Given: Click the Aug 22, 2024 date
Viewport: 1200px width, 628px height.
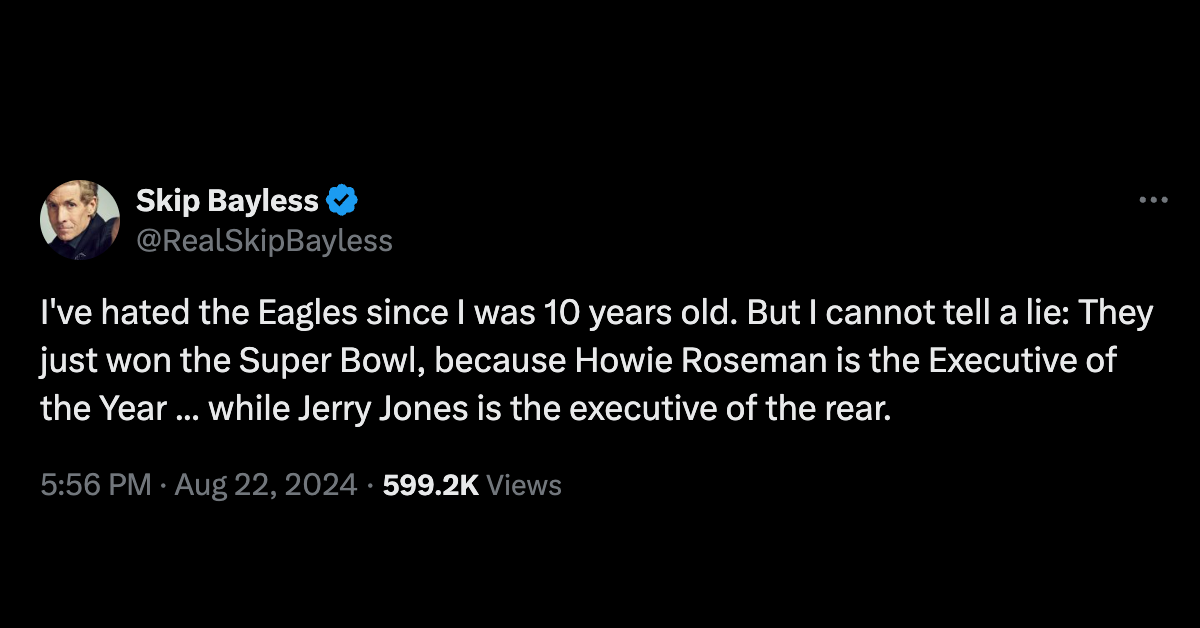Looking at the screenshot, I should click(266, 485).
